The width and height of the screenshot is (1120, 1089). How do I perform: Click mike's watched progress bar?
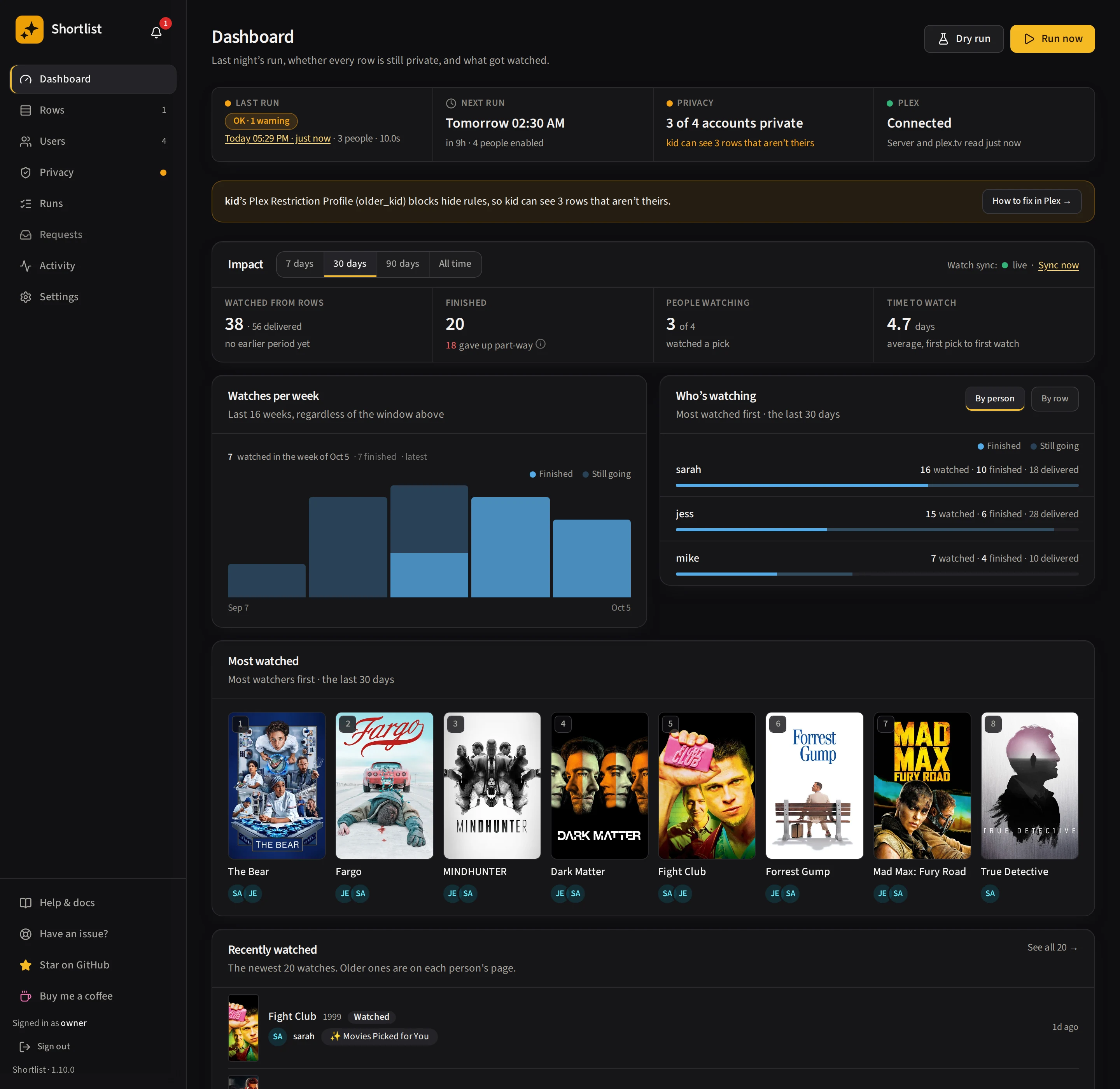[x=877, y=574]
